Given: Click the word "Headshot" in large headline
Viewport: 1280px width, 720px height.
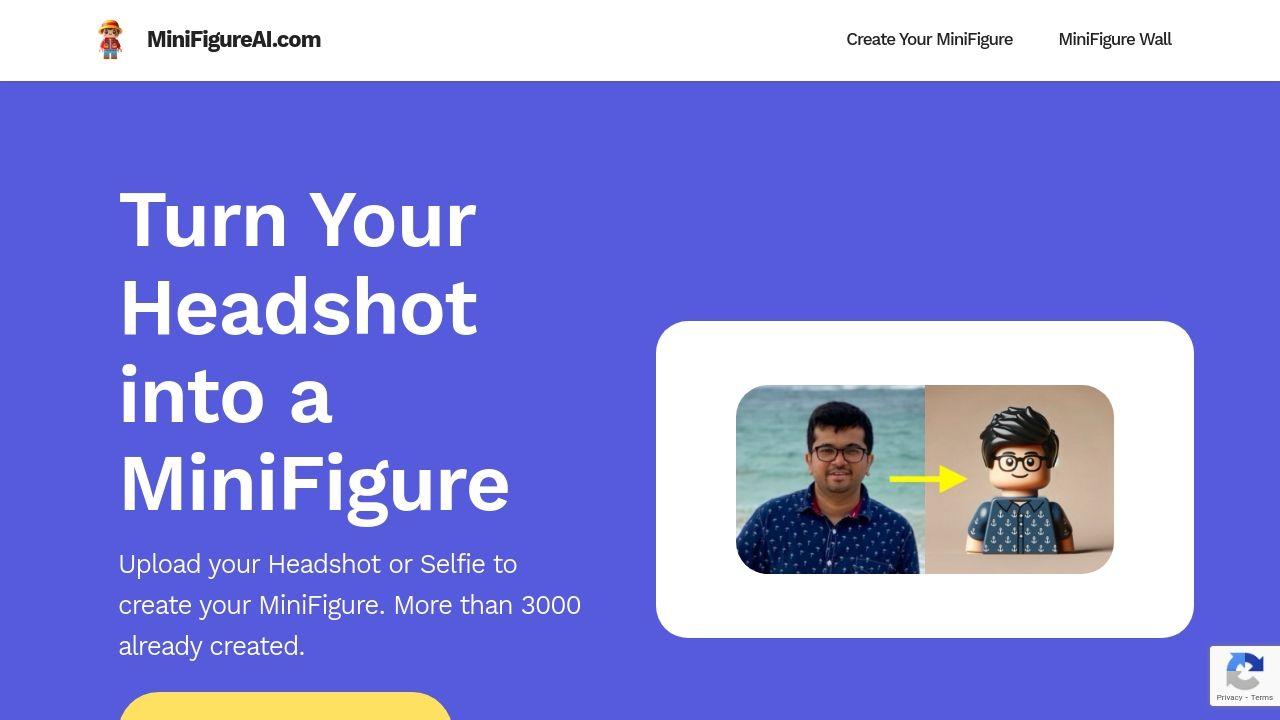Looking at the screenshot, I should click(x=298, y=307).
